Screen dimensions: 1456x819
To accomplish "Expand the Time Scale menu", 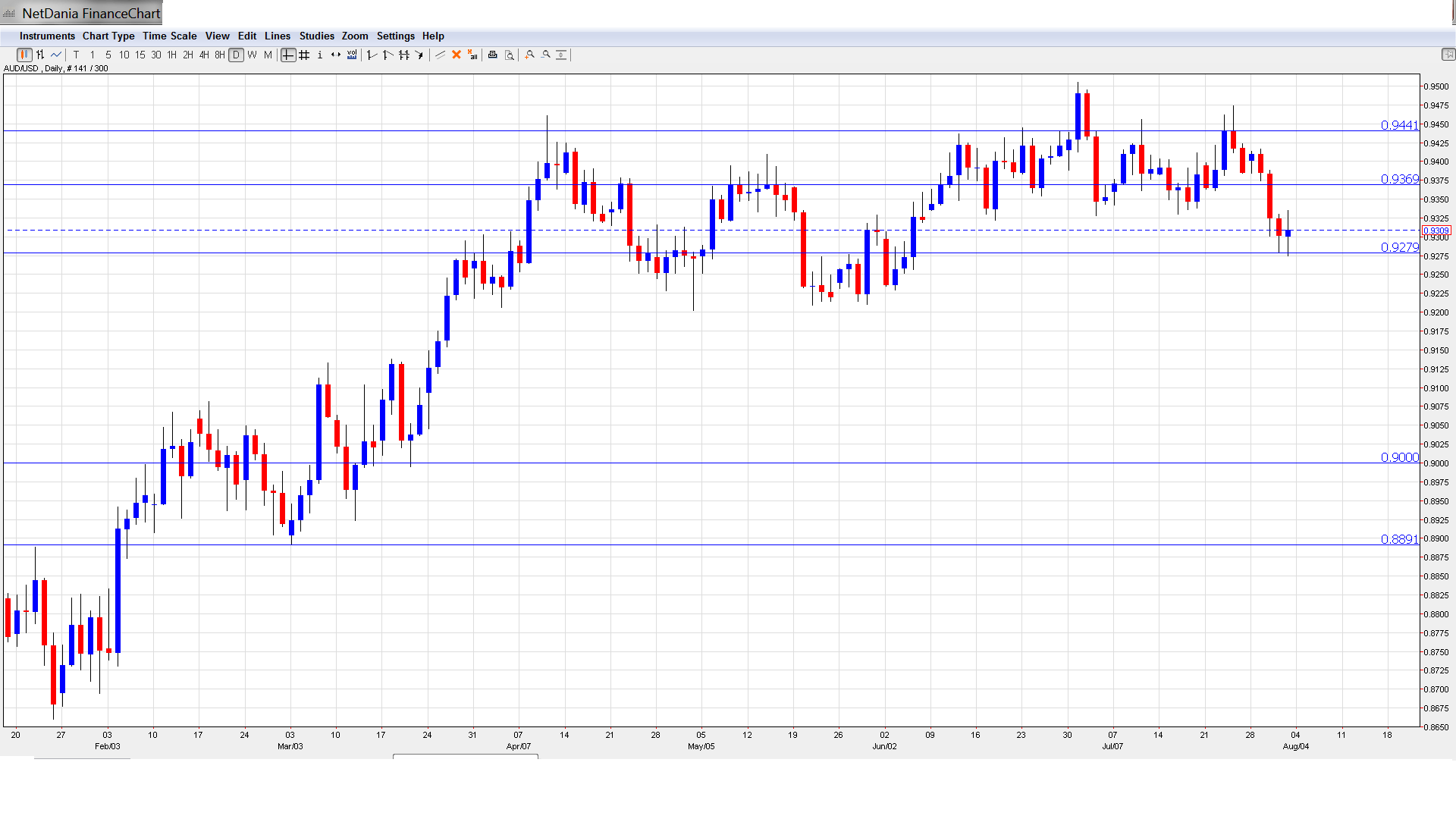I will tap(169, 36).
